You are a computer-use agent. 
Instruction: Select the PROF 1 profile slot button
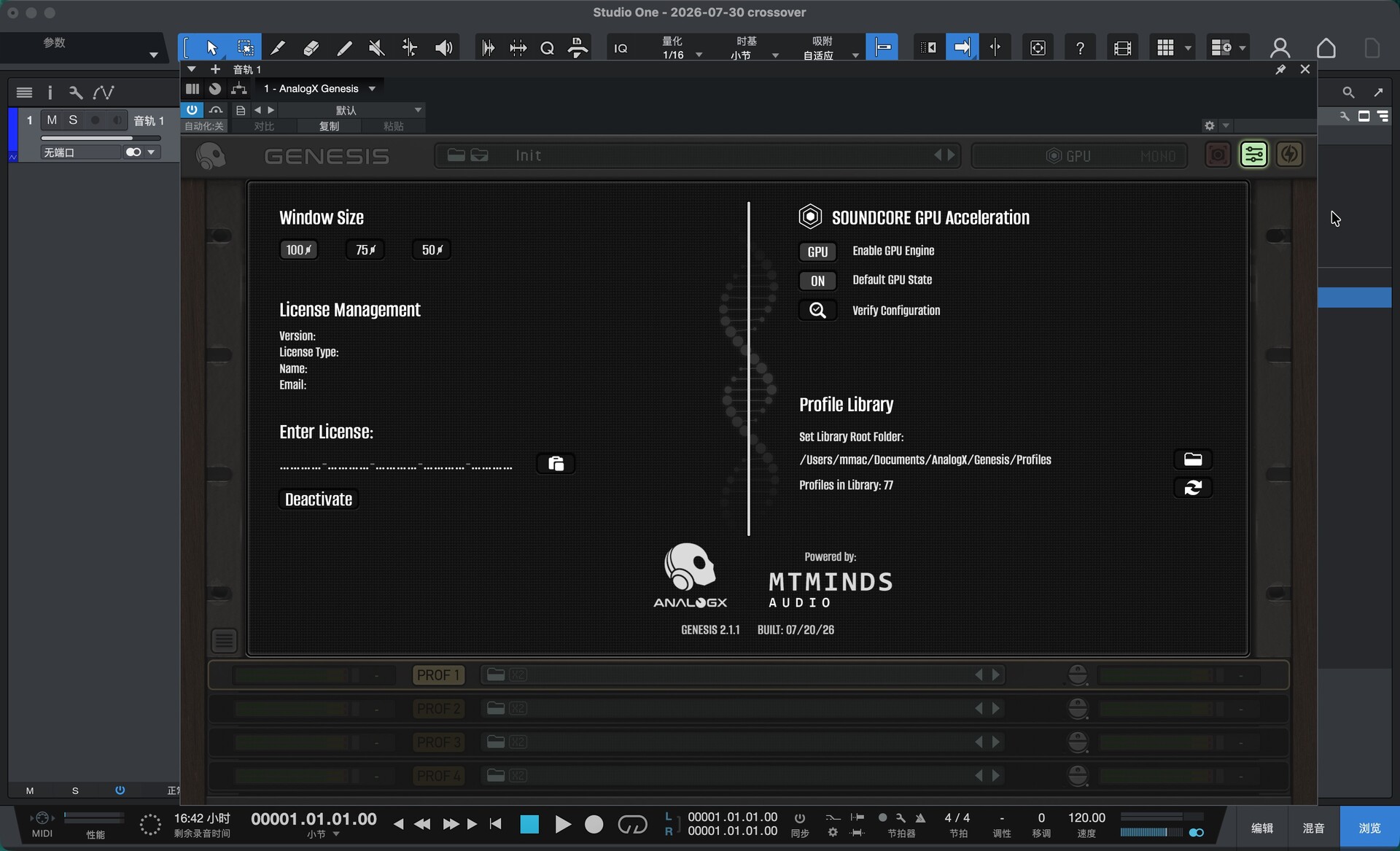click(x=438, y=675)
